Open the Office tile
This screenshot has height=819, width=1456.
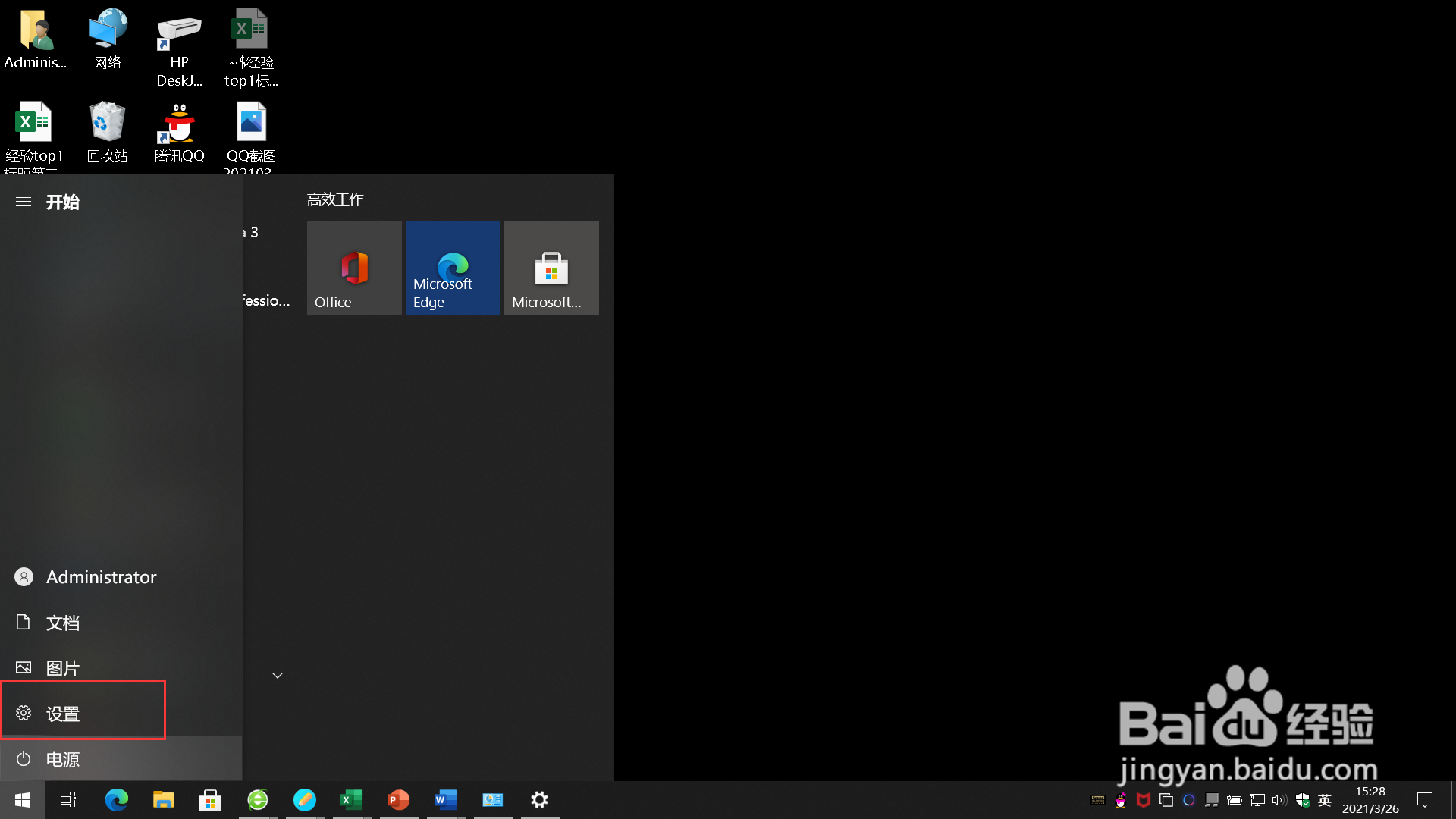point(354,268)
